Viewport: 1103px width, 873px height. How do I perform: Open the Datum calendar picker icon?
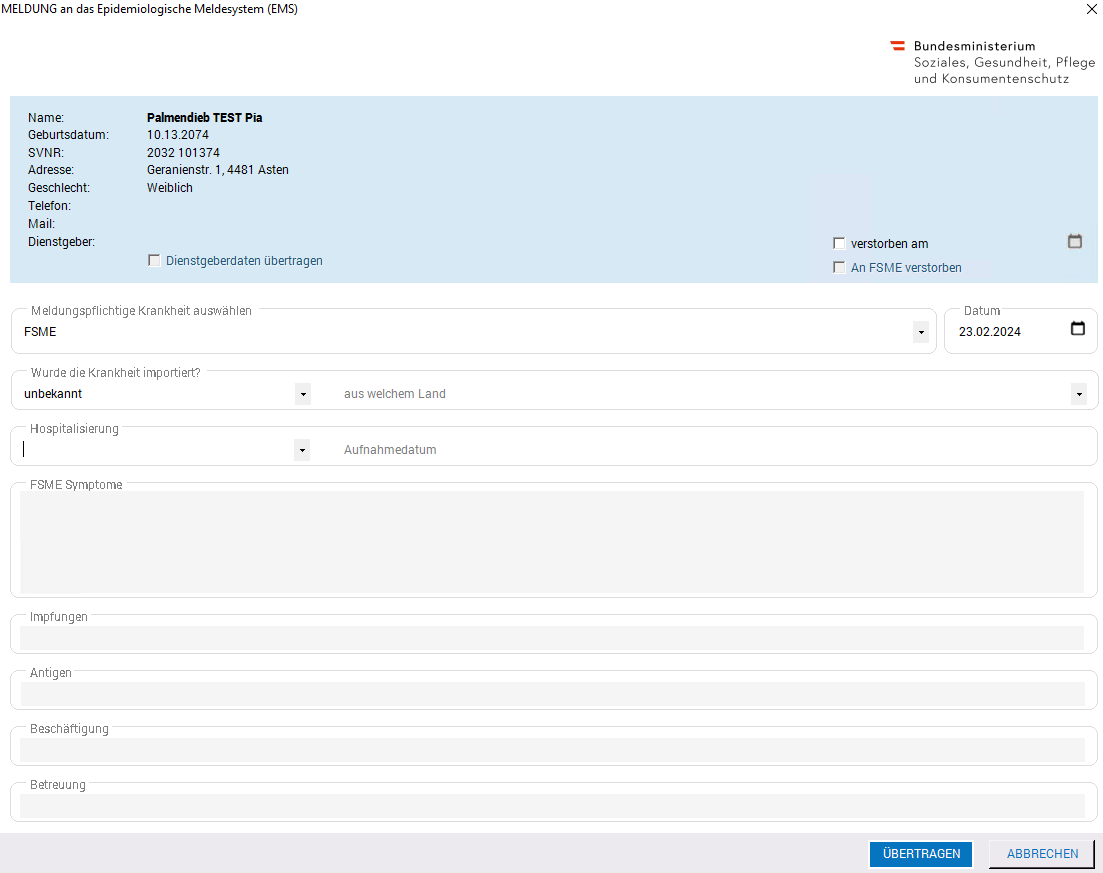[1077, 329]
